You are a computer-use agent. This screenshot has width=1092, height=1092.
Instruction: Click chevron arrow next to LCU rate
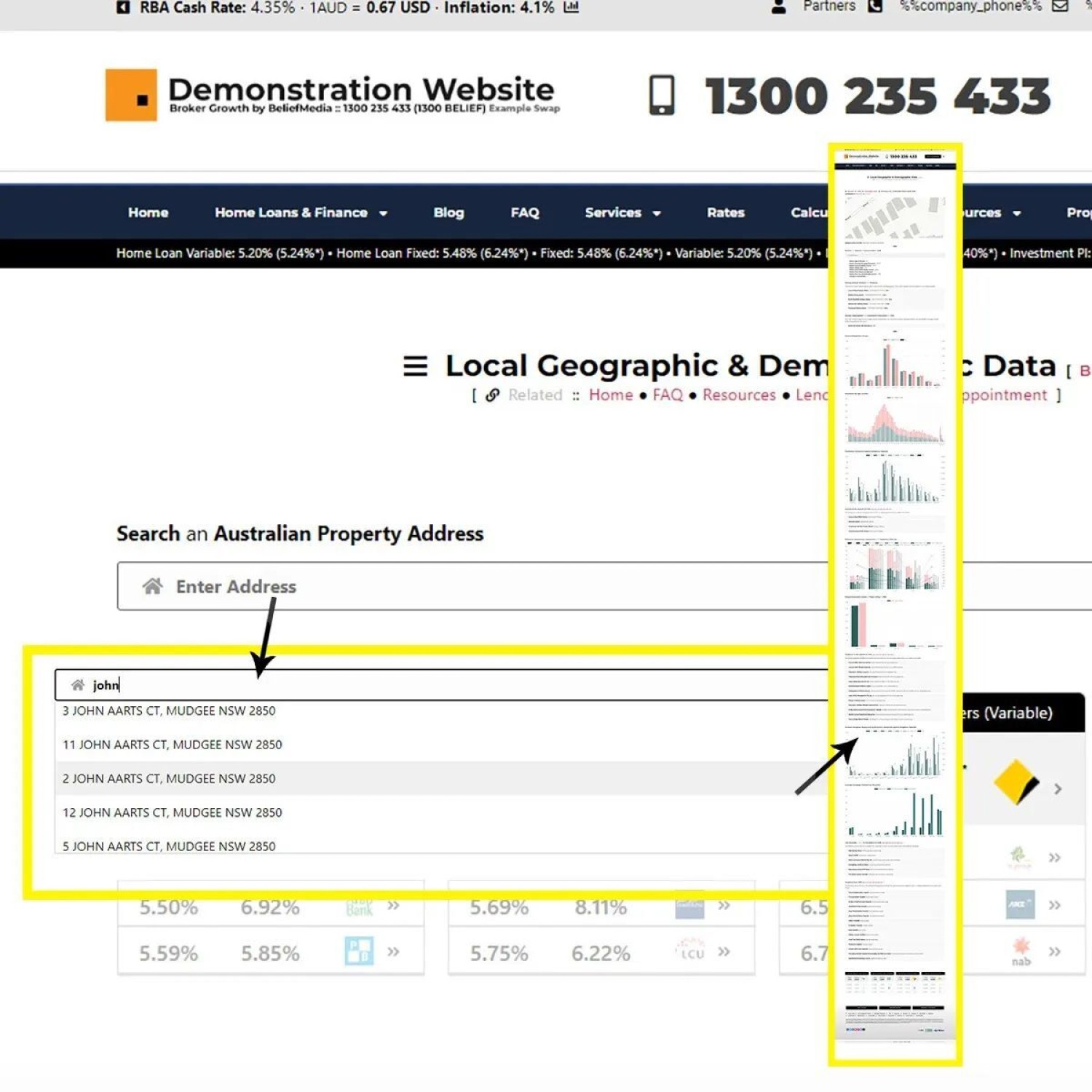click(724, 952)
